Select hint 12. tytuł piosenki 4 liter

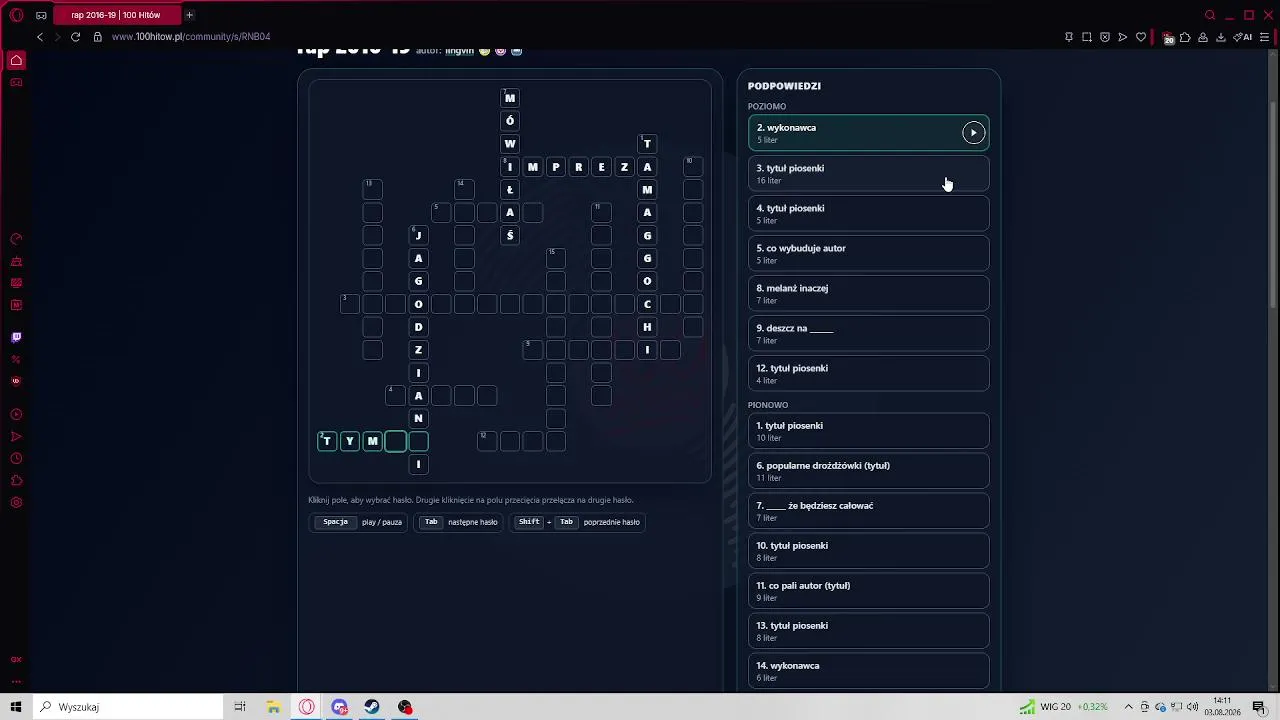pyautogui.click(x=868, y=373)
